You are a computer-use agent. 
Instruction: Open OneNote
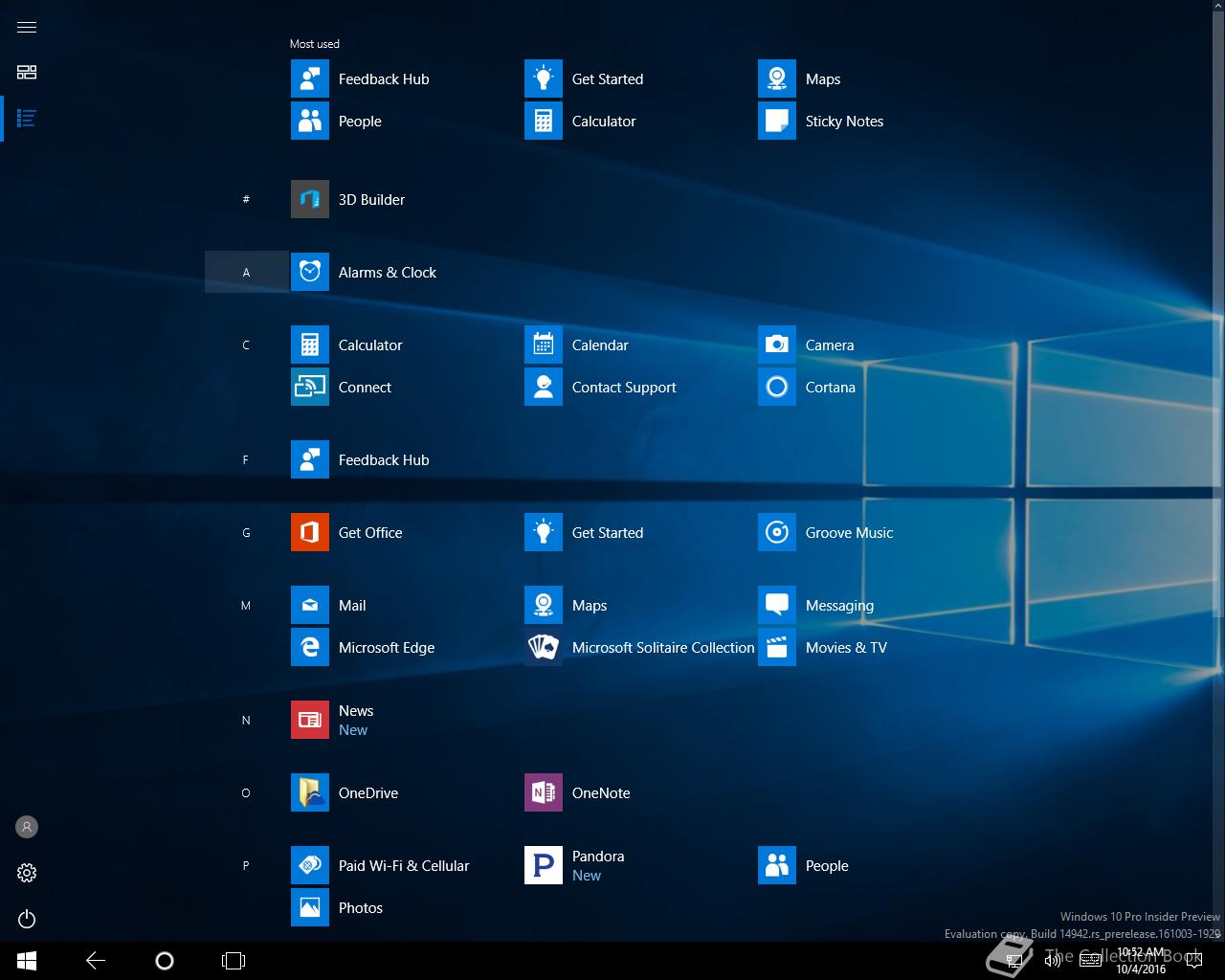click(x=639, y=792)
